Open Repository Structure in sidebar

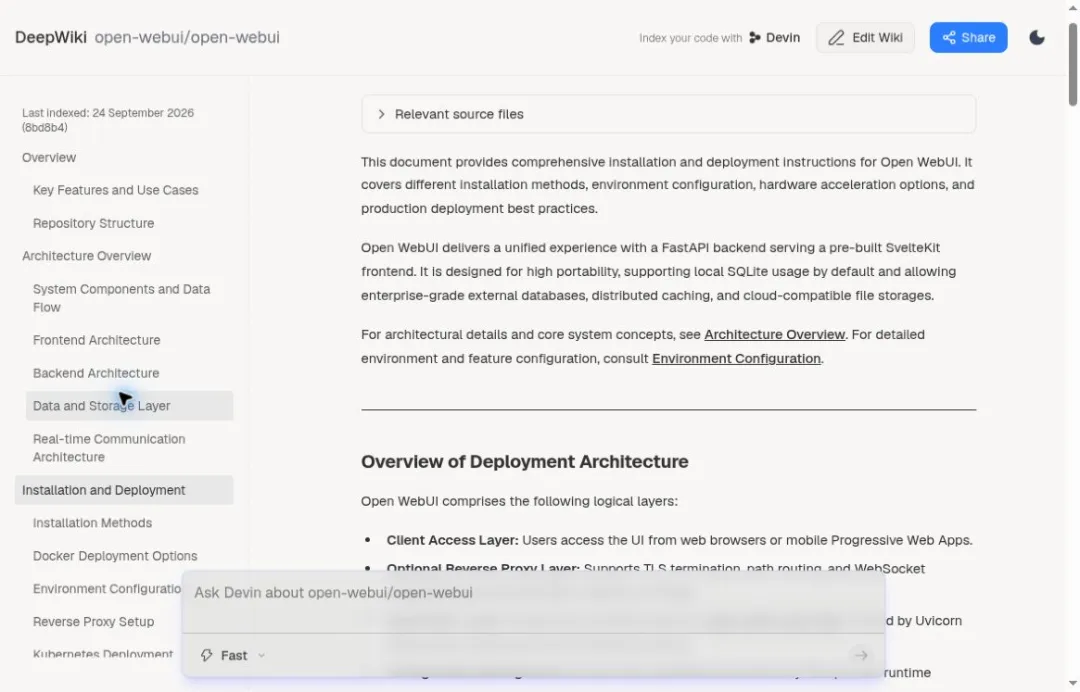[x=94, y=223]
